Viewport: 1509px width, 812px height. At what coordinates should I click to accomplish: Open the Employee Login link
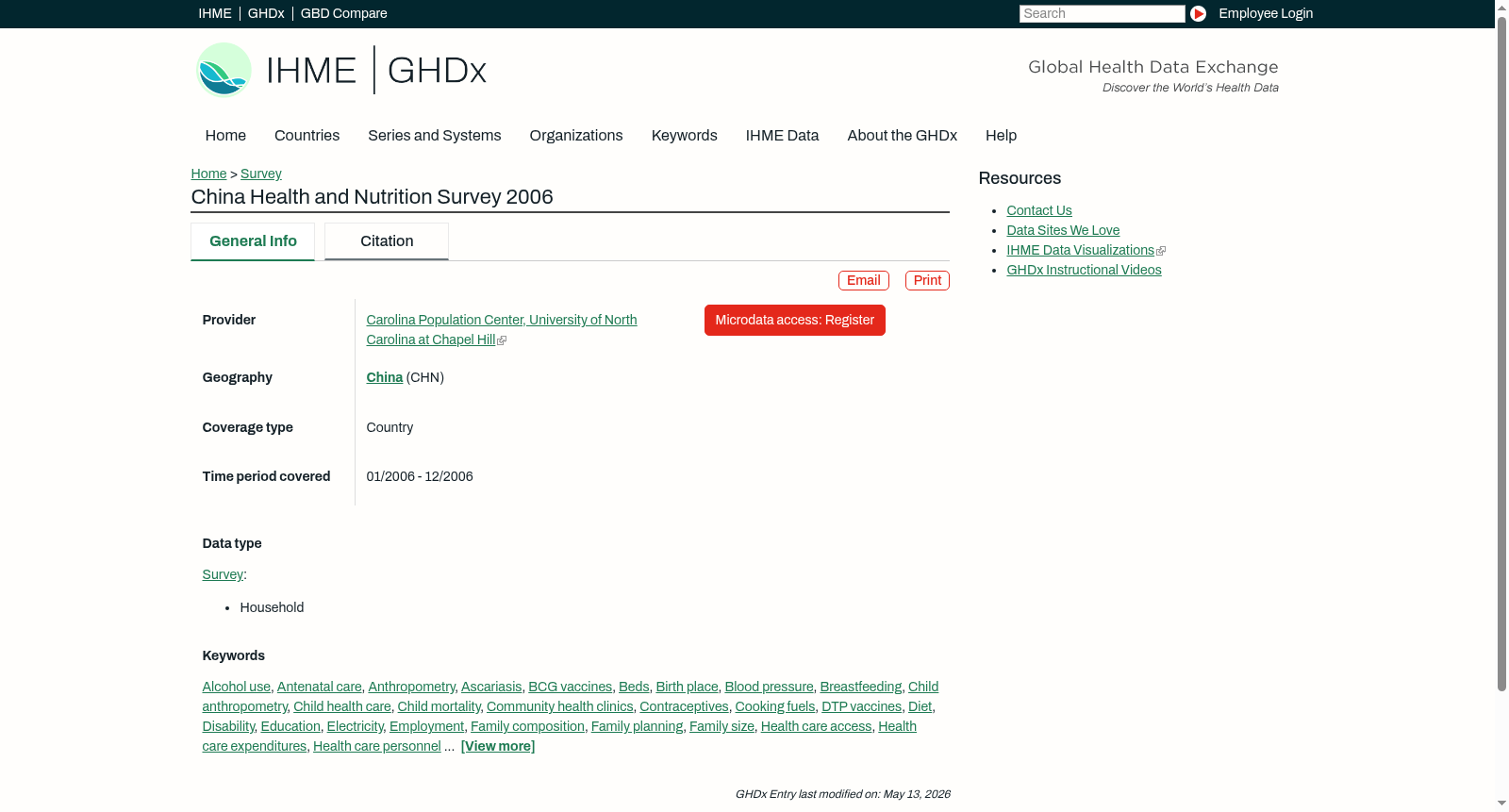pyautogui.click(x=1266, y=13)
